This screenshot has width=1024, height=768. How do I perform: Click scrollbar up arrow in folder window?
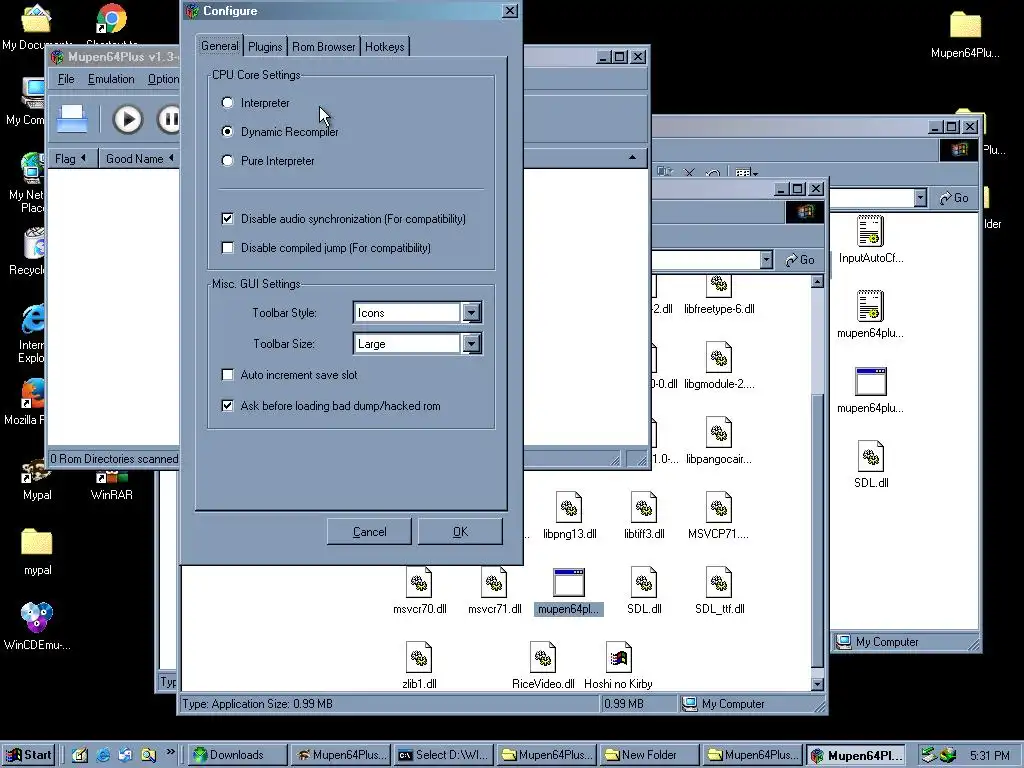pyautogui.click(x=817, y=281)
